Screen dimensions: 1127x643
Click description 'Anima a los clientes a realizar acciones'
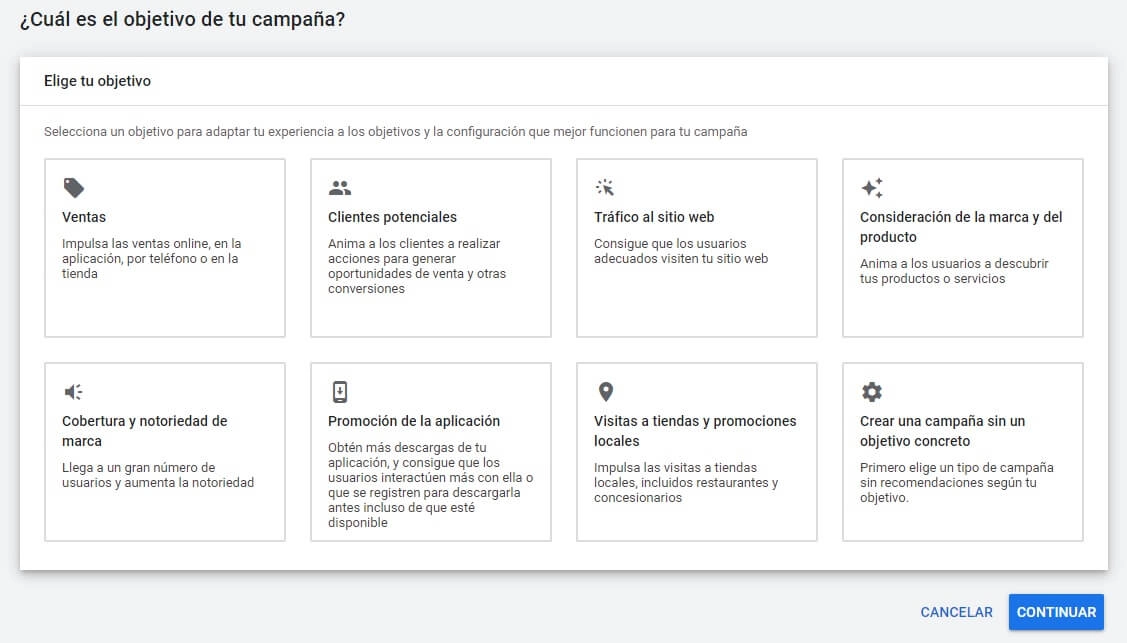coord(417,266)
